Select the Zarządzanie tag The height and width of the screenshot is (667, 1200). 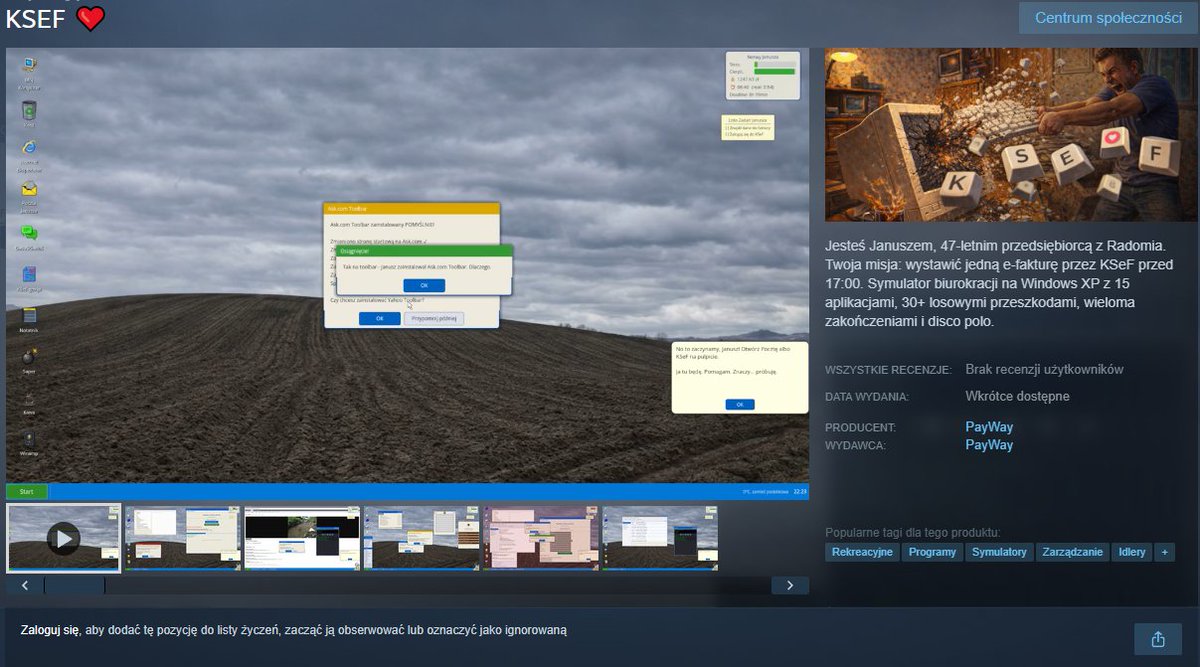click(1072, 552)
